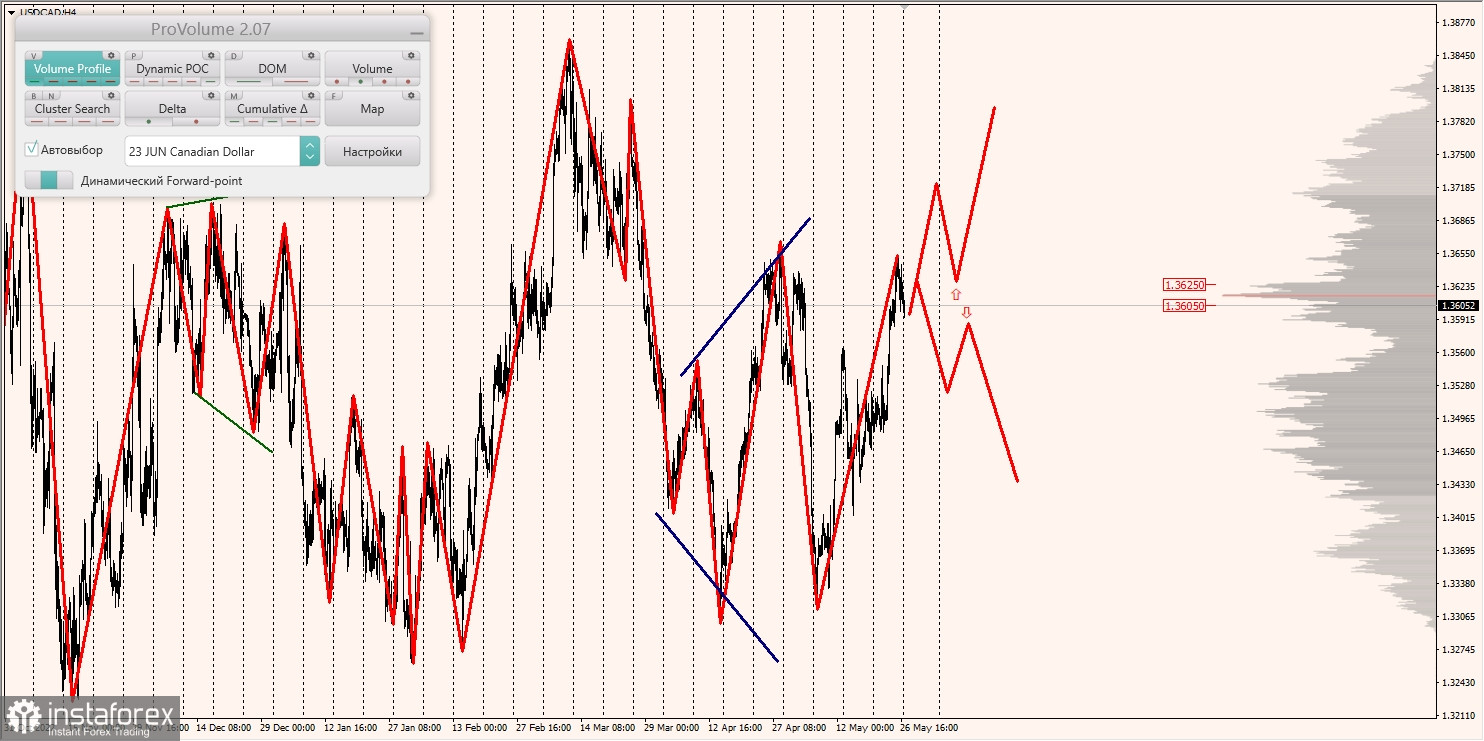This screenshot has height=741, width=1484.
Task: Activate the DOM mode
Action: pyautogui.click(x=272, y=68)
